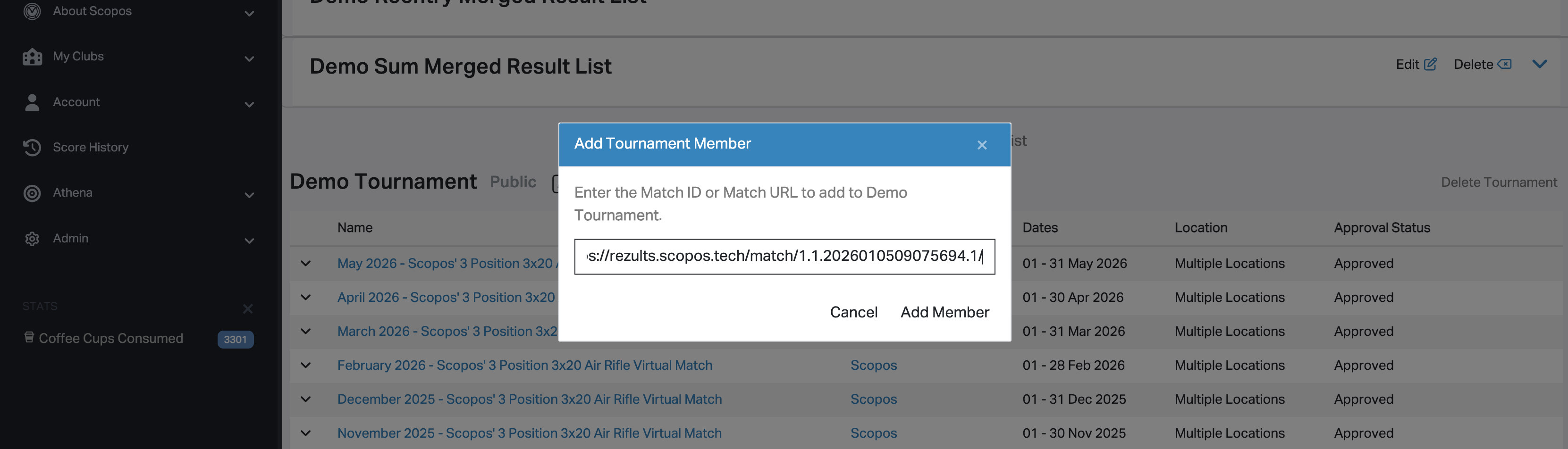This screenshot has height=449, width=1568.
Task: Open Score History in sidebar
Action: 90,147
